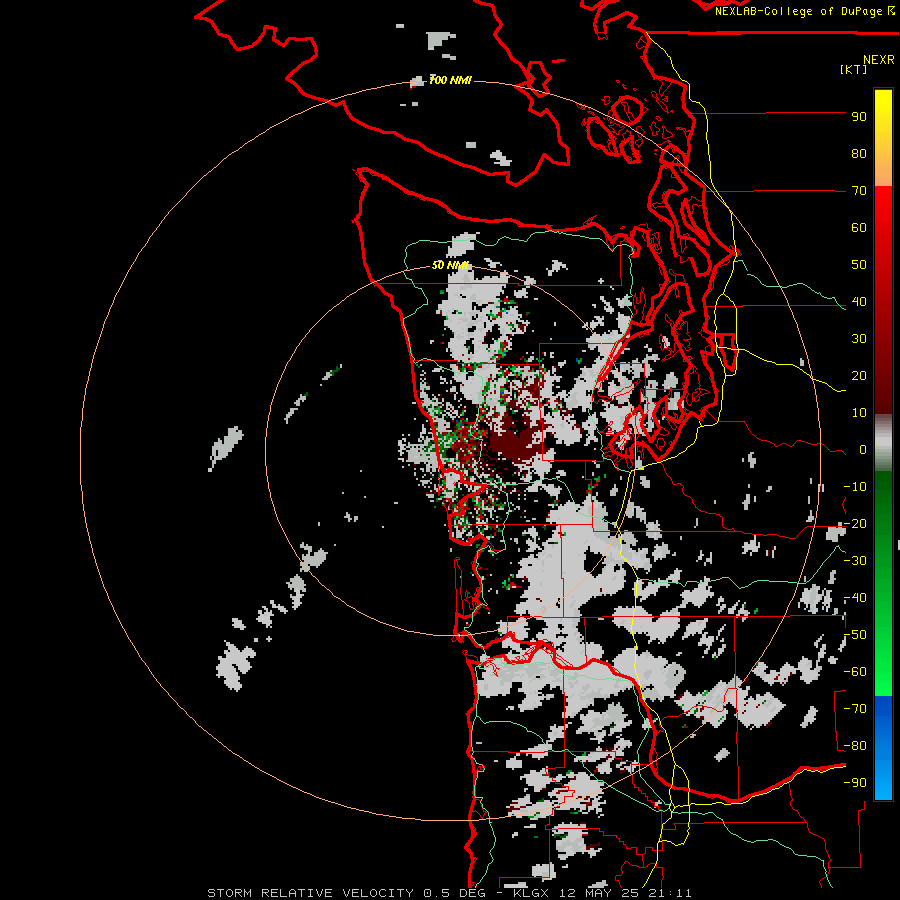Select the -40 knot scale label

855,598
